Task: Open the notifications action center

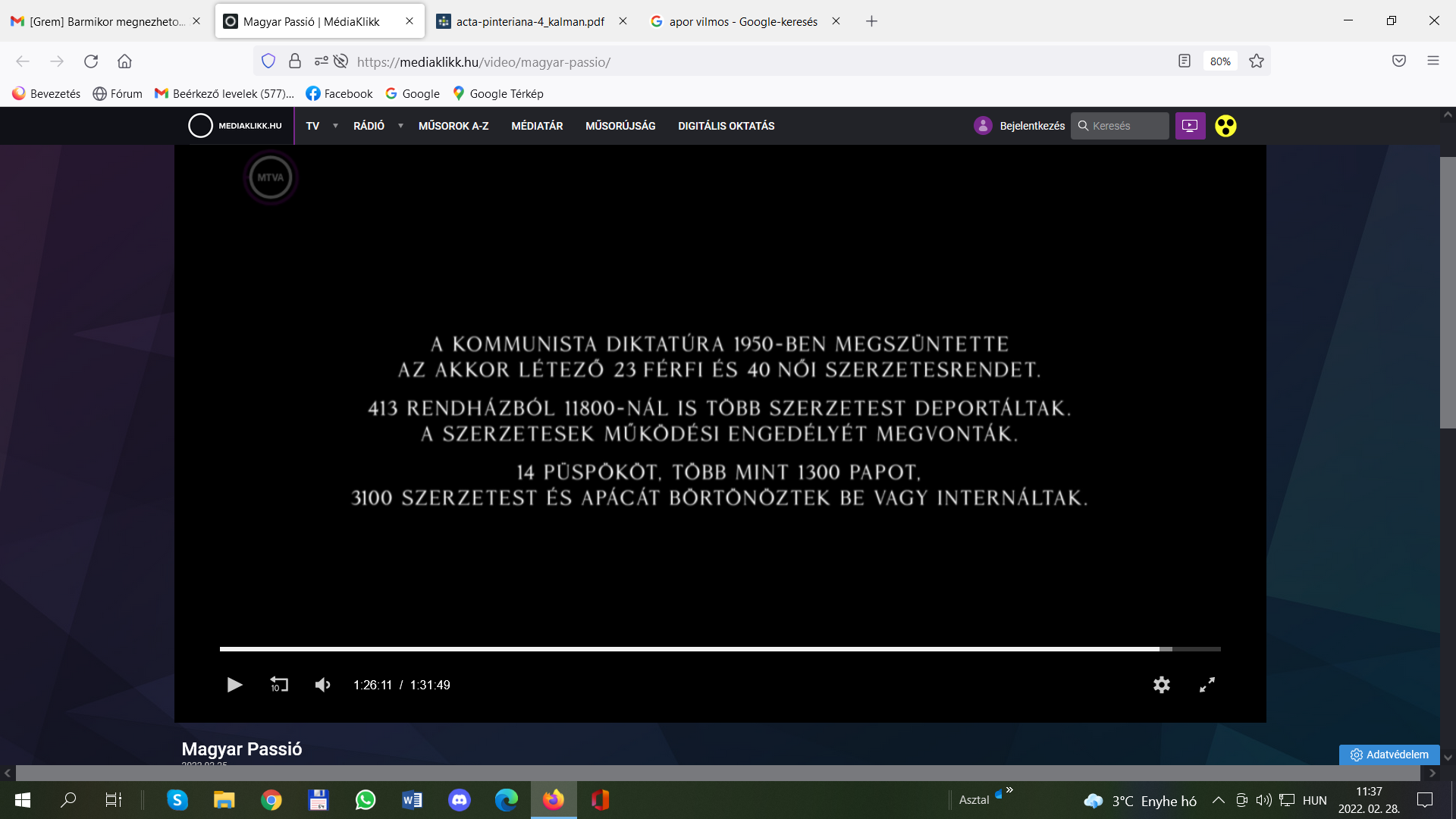Action: tap(1425, 800)
